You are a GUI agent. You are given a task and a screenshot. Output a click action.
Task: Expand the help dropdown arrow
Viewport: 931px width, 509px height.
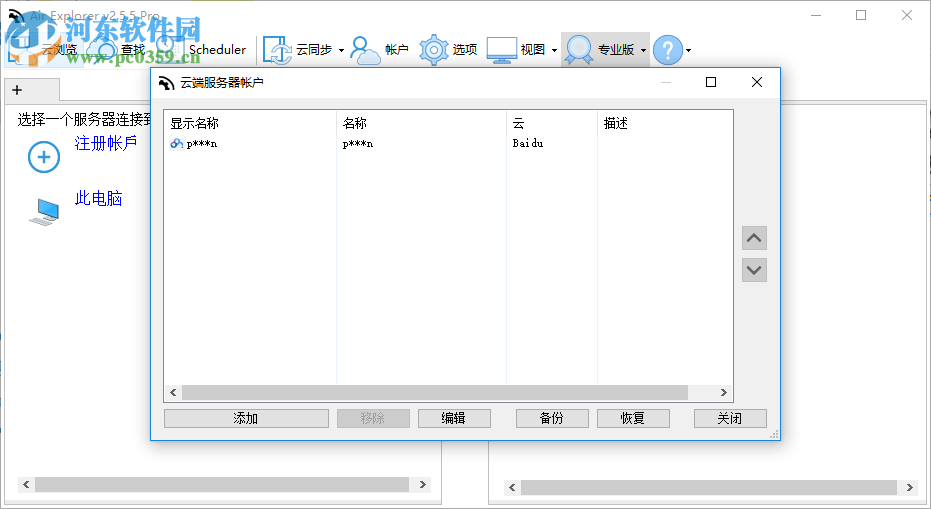tap(688, 50)
